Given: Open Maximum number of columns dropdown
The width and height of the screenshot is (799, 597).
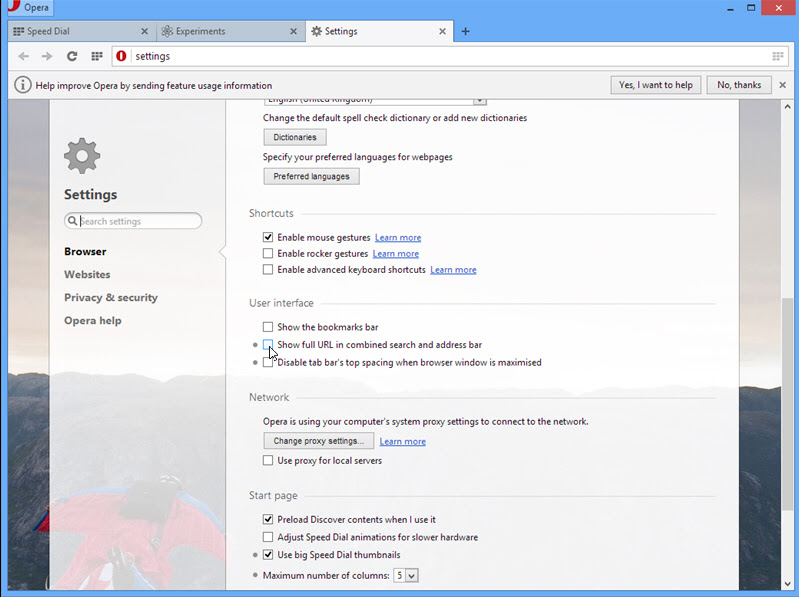Looking at the screenshot, I should (406, 576).
